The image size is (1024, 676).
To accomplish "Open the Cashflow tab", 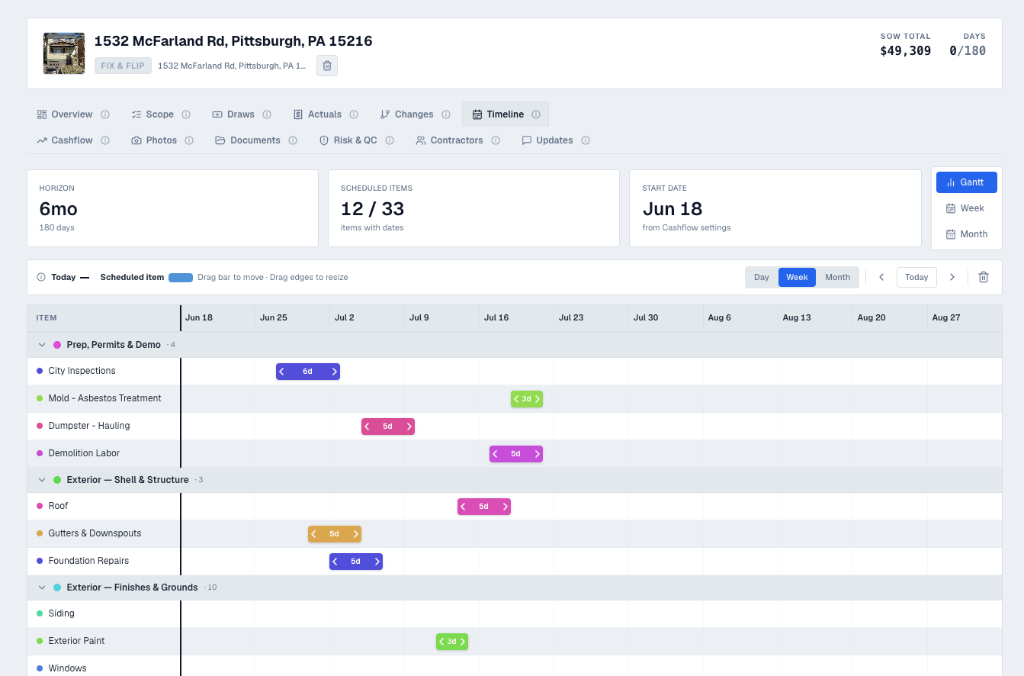I will click(65, 140).
